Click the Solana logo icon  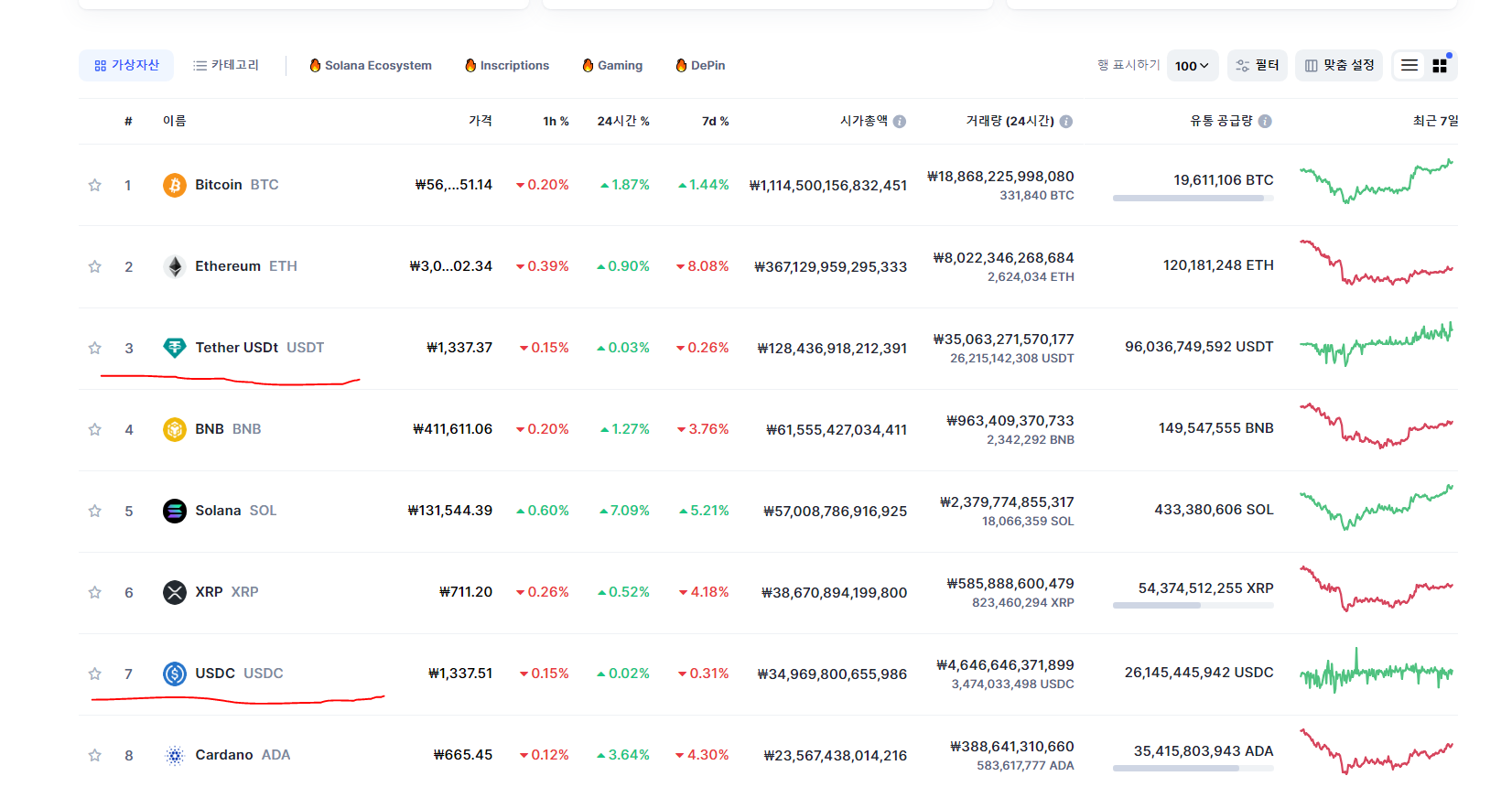tap(175, 511)
